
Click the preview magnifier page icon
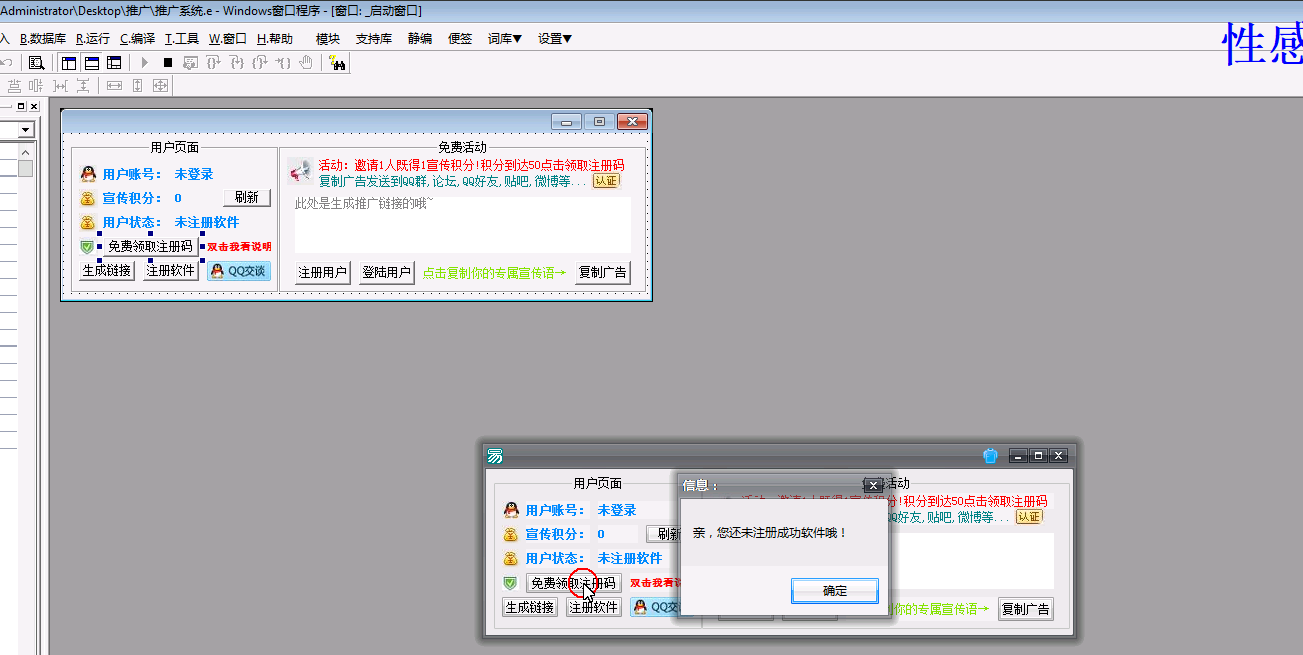click(x=36, y=63)
